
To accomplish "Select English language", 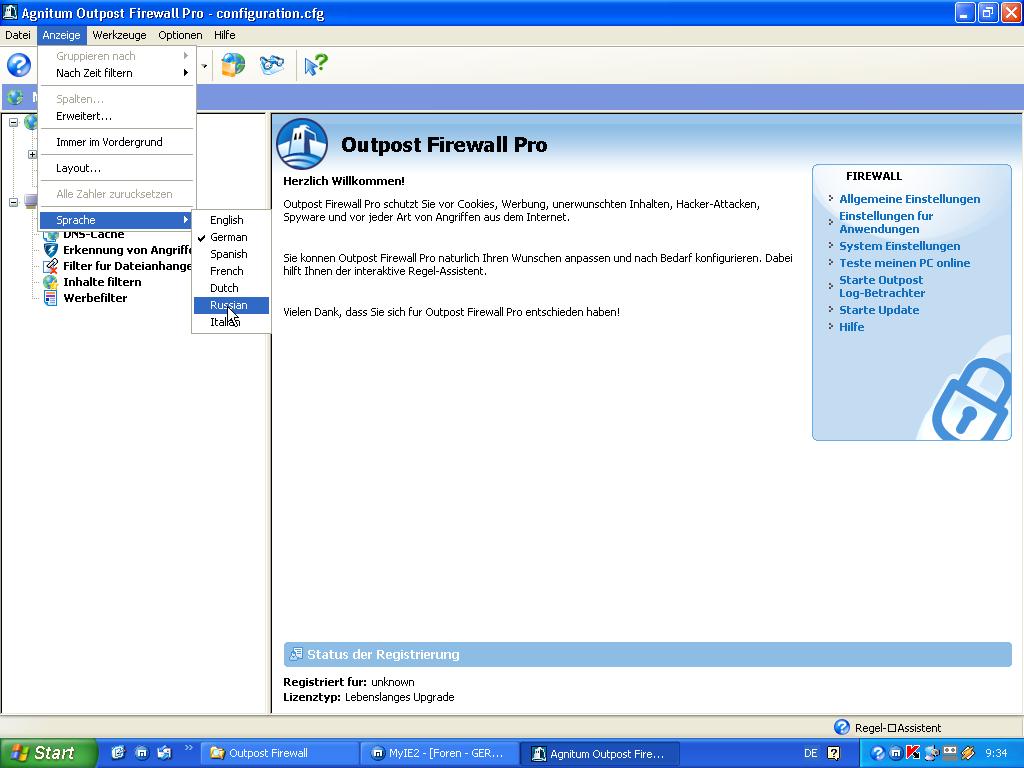I will coord(231,220).
